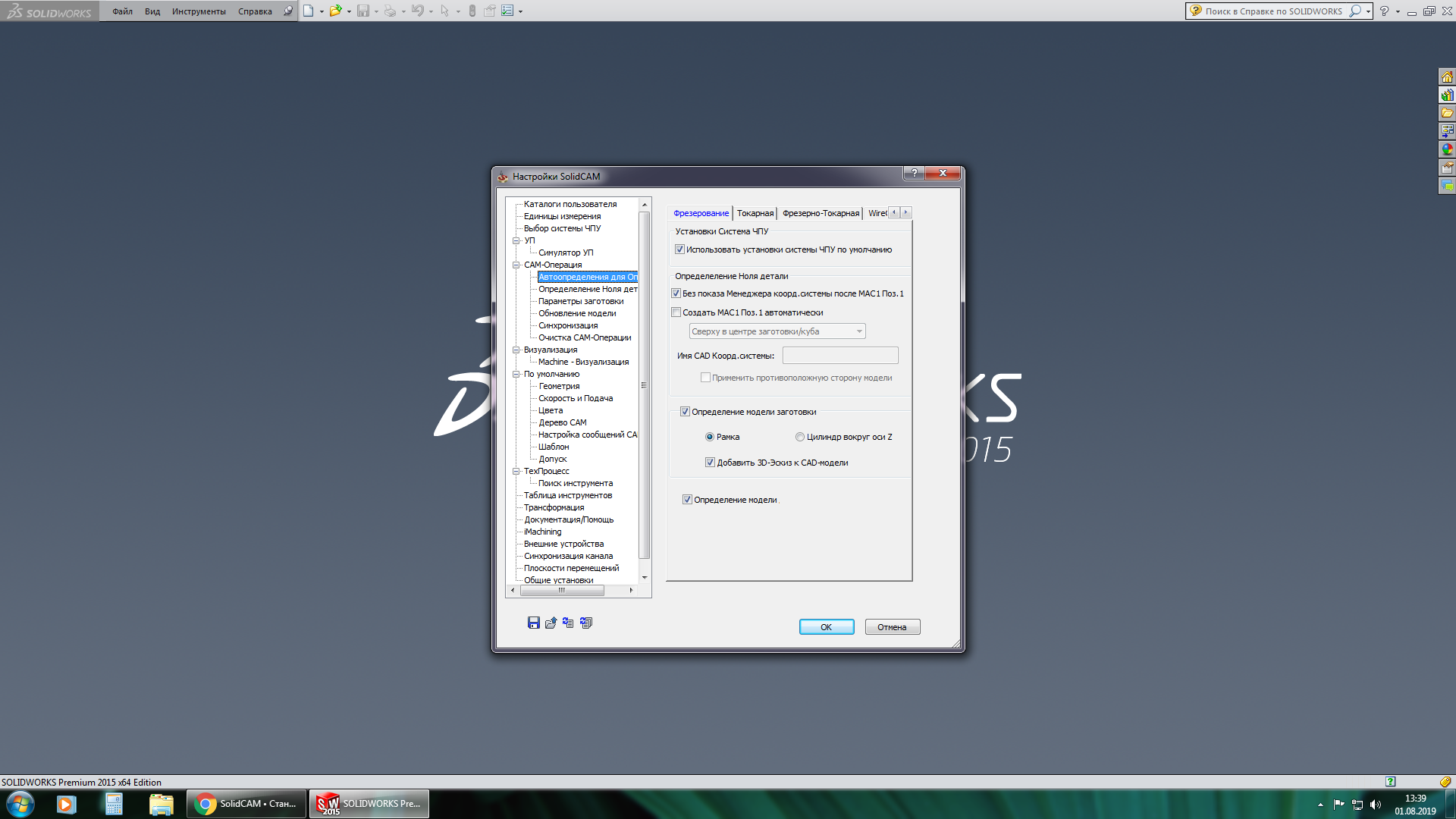This screenshot has height=819, width=1456.
Task: Click the Open file folder icon in toolbar
Action: pos(334,11)
